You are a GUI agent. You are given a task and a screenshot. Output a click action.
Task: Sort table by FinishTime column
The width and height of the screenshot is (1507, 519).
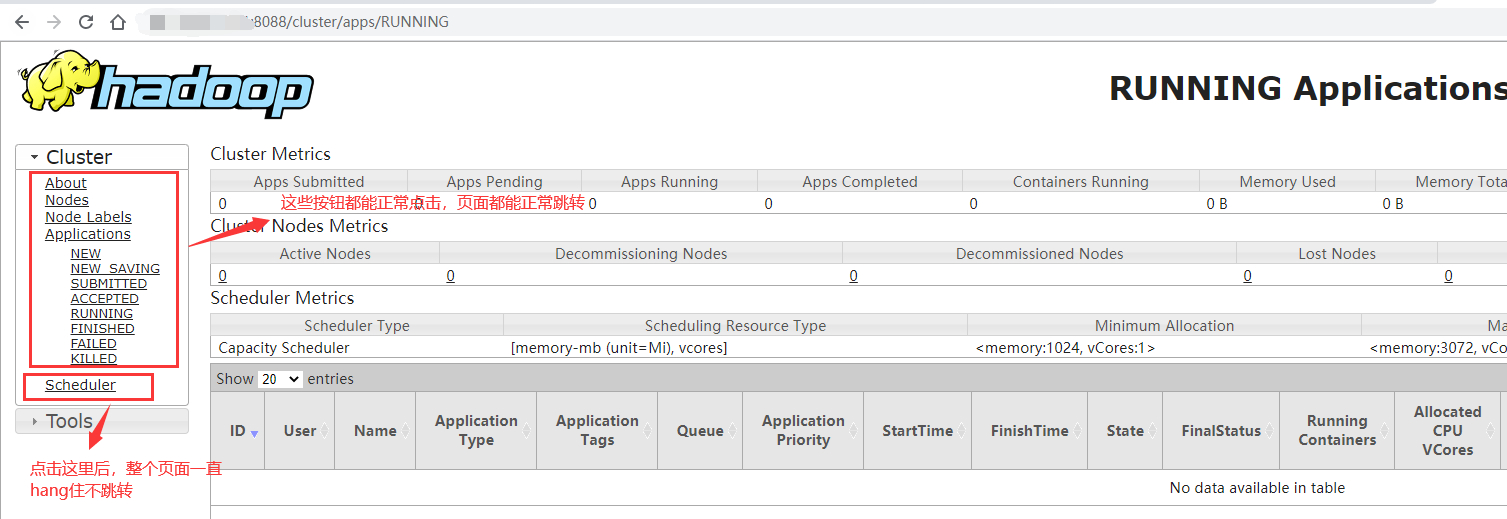(x=1029, y=431)
